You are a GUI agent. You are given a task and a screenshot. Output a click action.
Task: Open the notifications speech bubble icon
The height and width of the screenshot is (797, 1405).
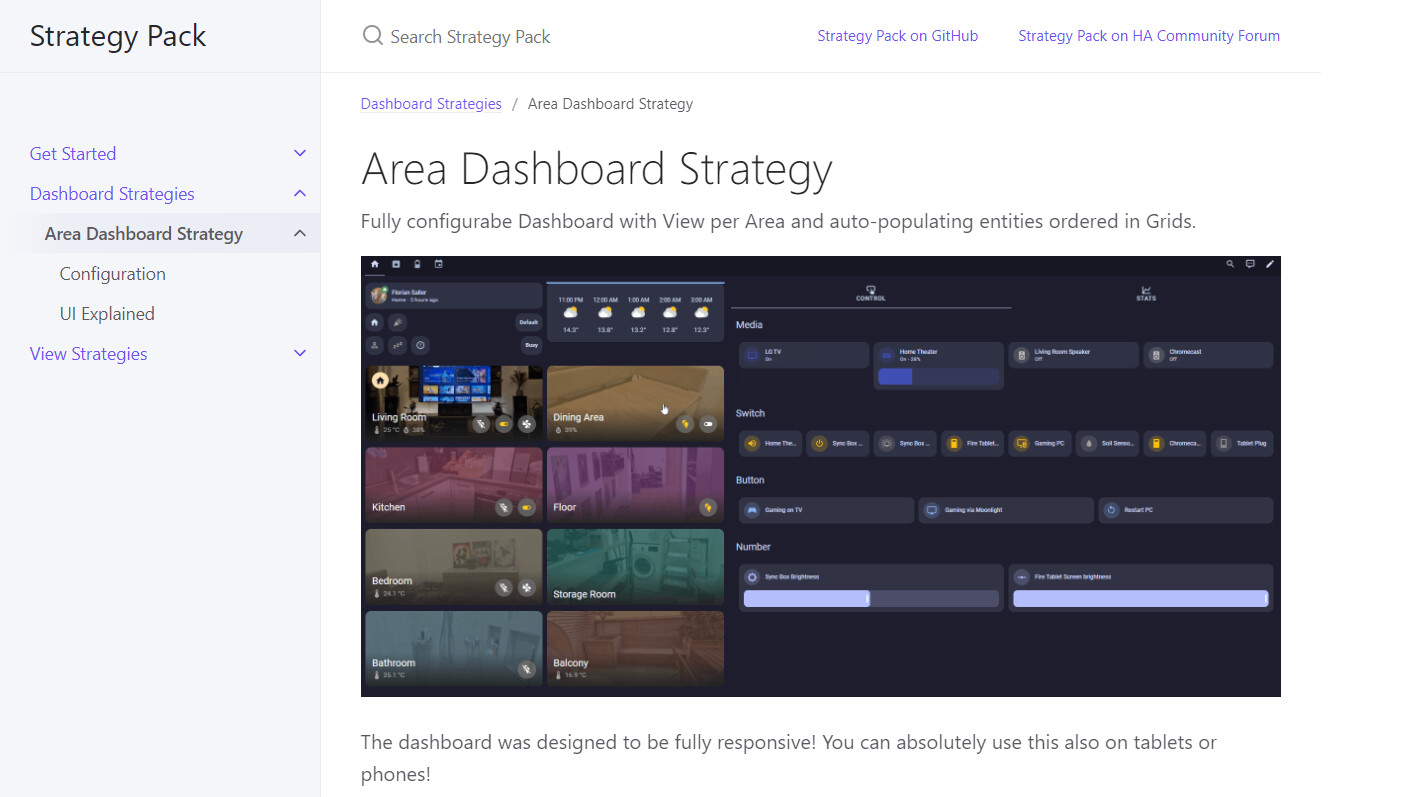click(1250, 264)
